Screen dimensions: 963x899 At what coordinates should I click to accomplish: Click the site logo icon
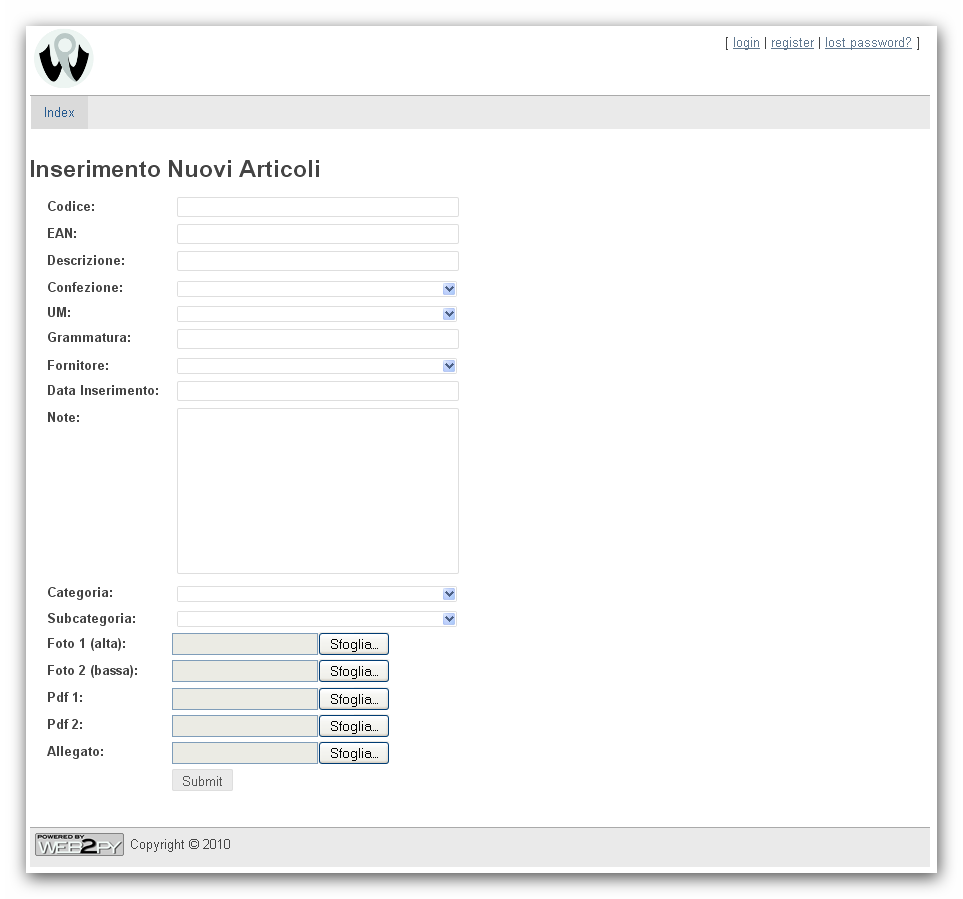62,58
